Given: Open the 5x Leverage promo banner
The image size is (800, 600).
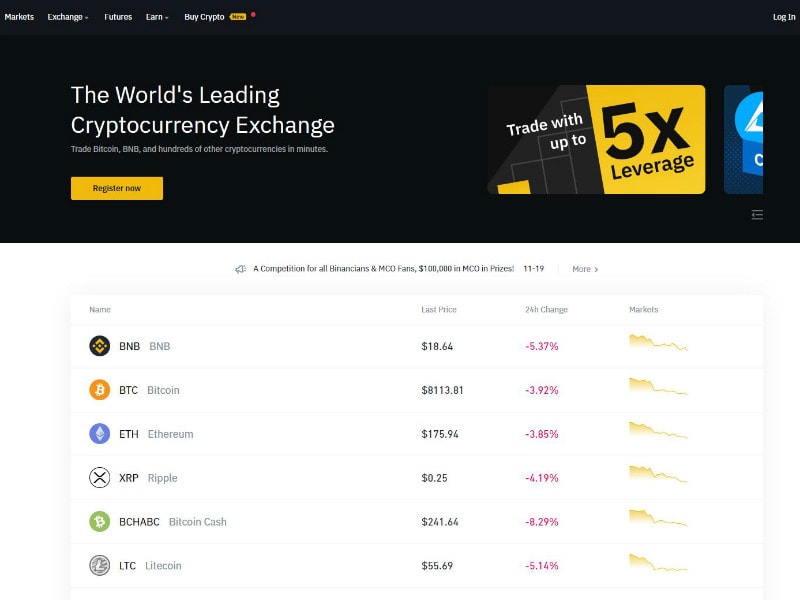Looking at the screenshot, I should pos(596,139).
